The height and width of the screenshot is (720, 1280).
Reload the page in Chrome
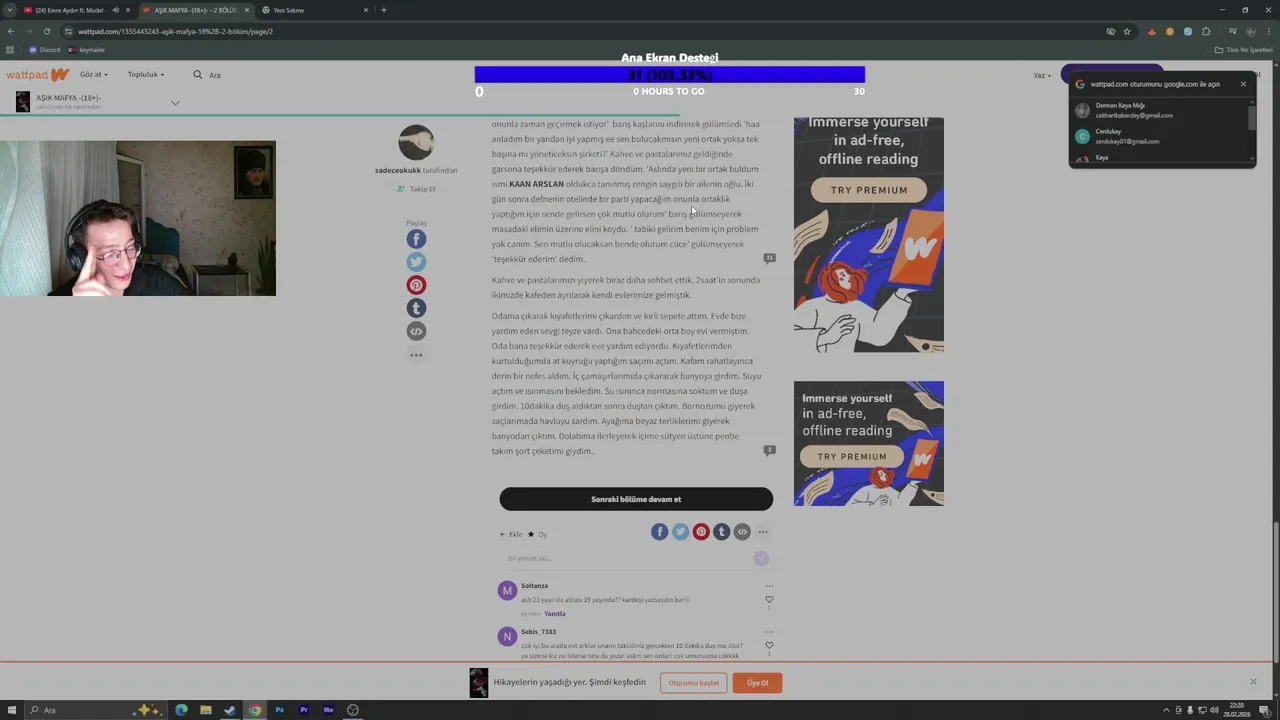tap(46, 31)
